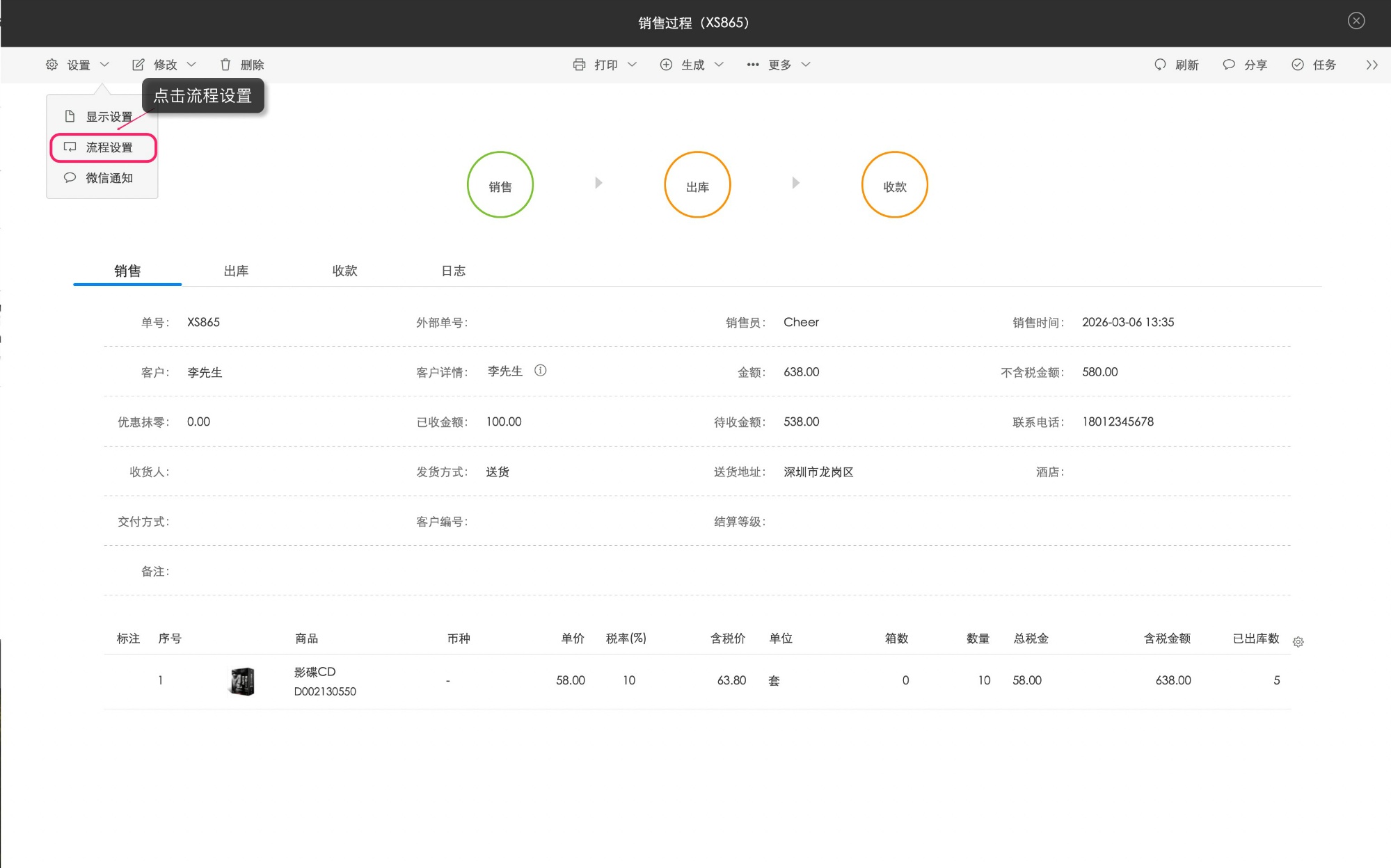Click the delete trash can icon
1391x868 pixels.
[x=225, y=65]
